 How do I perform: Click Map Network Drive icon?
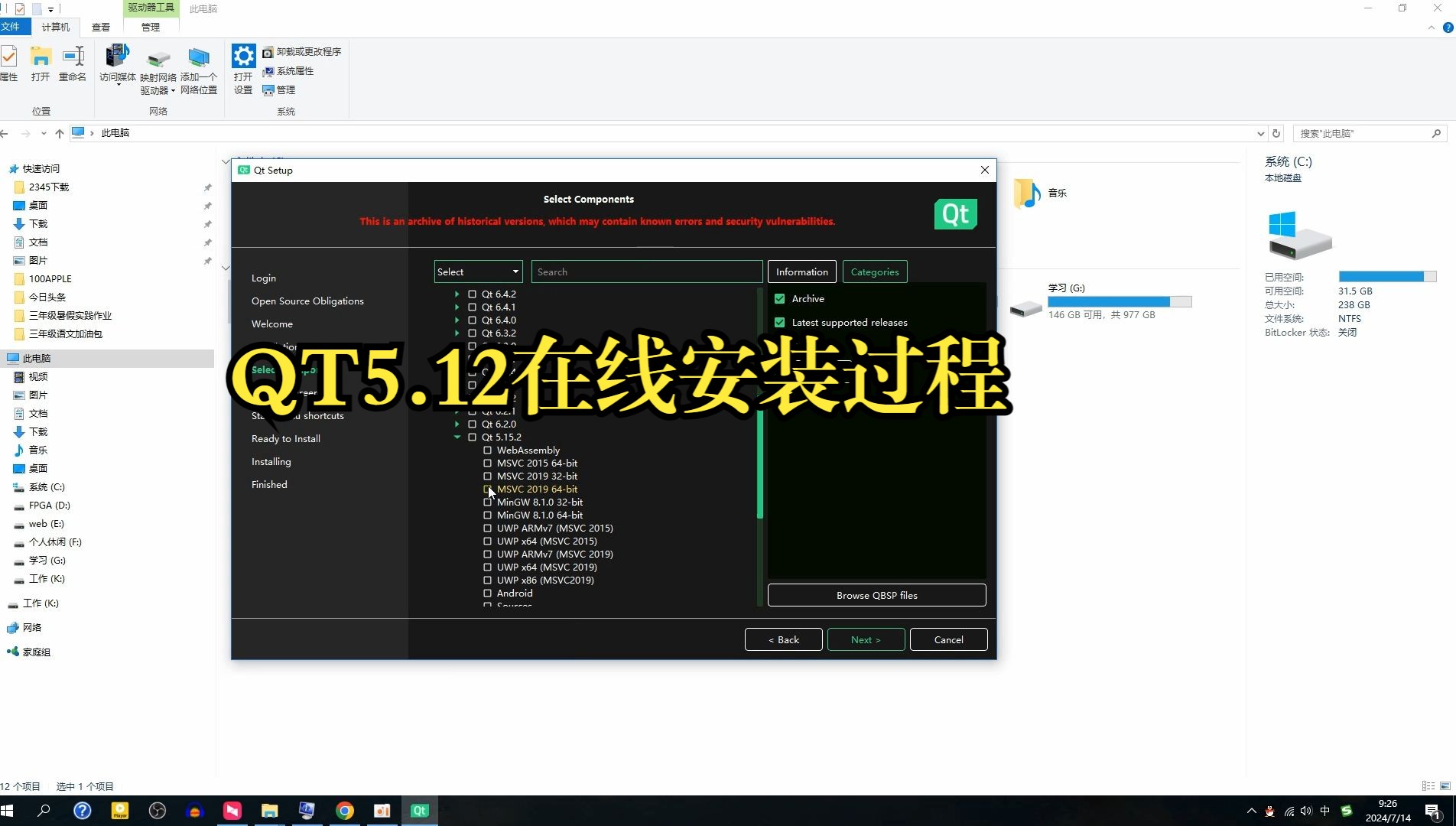pyautogui.click(x=158, y=70)
